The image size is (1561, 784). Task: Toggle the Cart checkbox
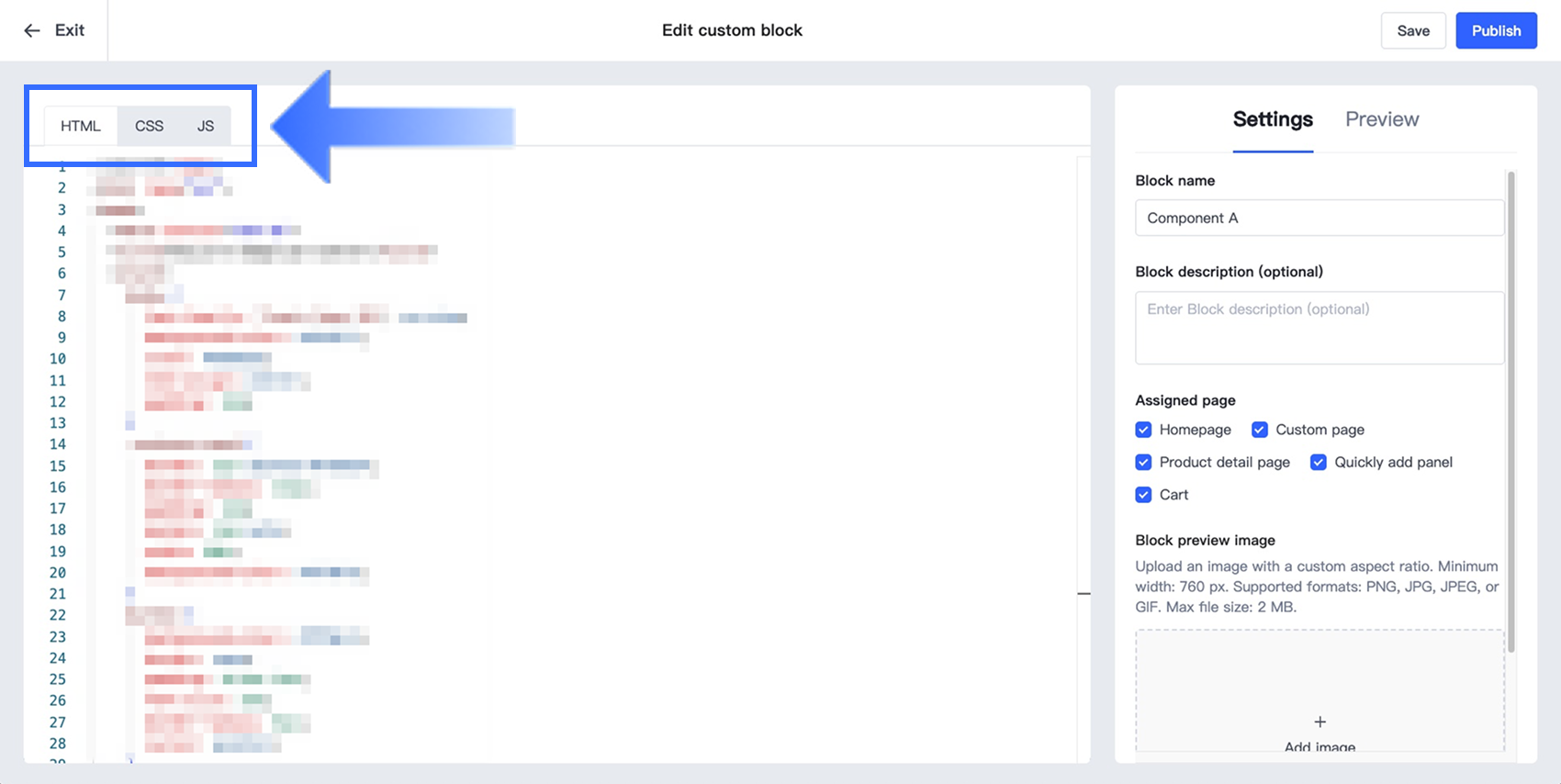(1143, 495)
